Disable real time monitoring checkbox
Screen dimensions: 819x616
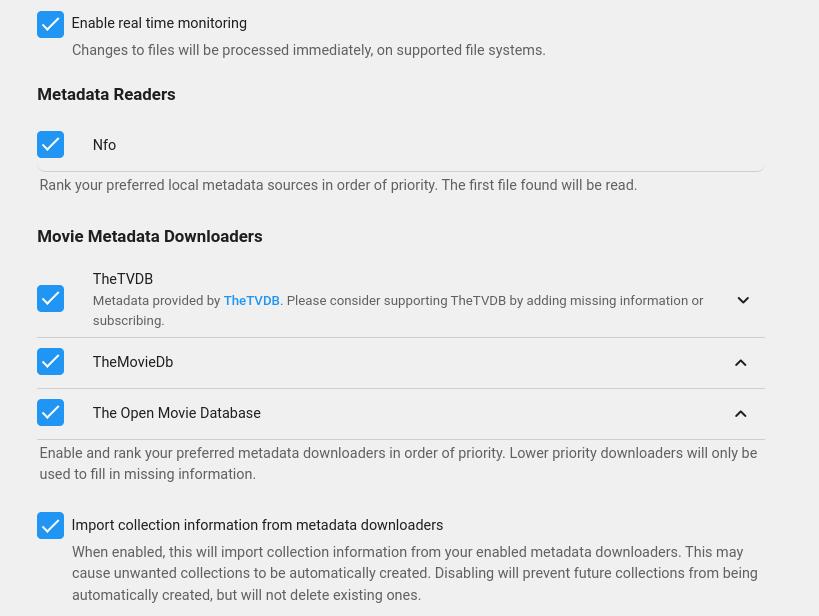tap(50, 24)
